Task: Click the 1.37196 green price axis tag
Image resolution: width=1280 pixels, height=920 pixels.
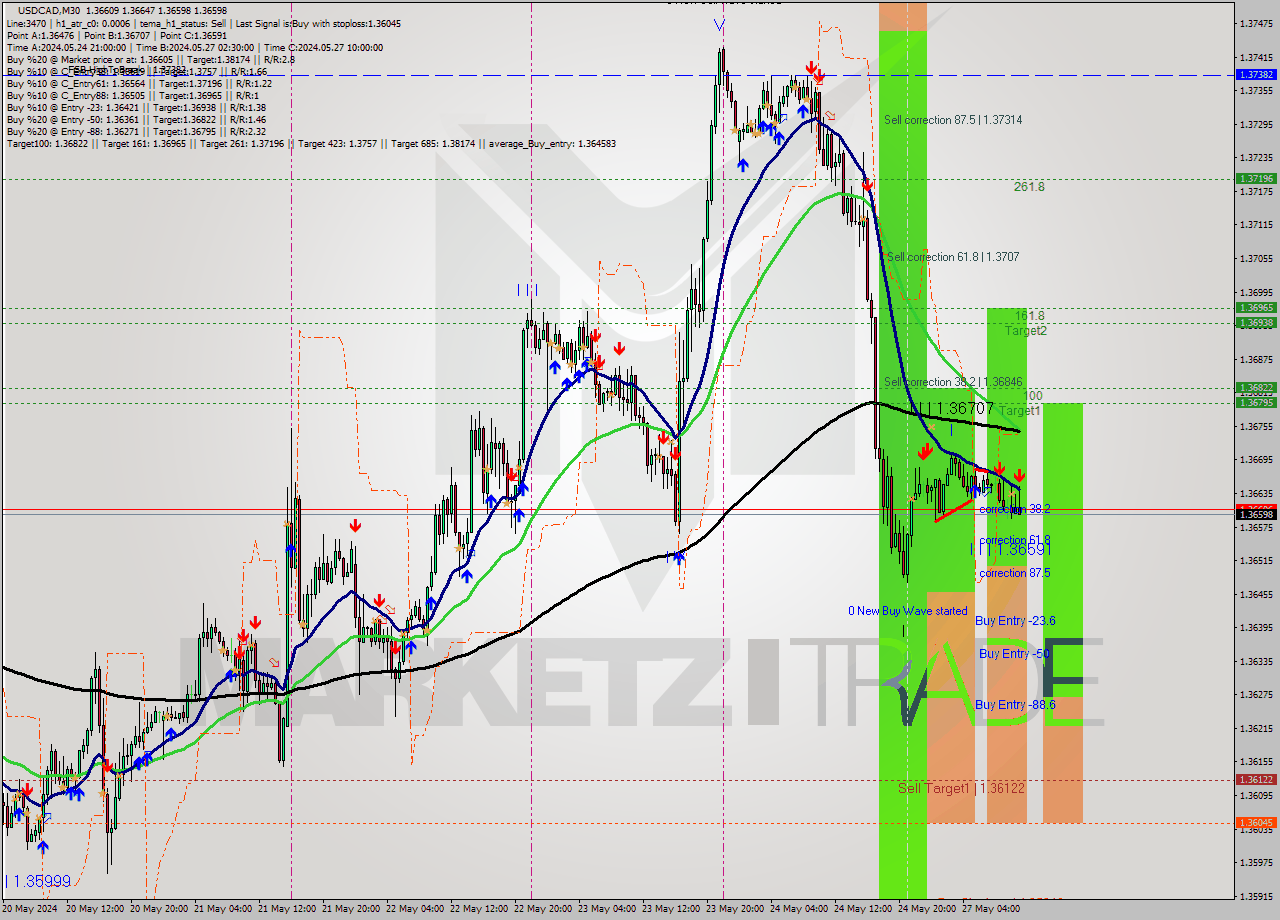Action: pos(1256,179)
